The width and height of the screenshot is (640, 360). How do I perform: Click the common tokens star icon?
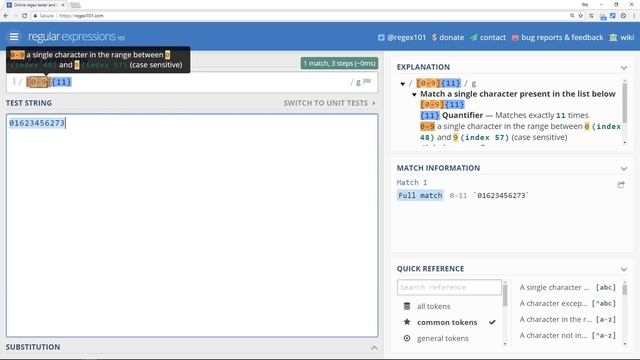[407, 322]
